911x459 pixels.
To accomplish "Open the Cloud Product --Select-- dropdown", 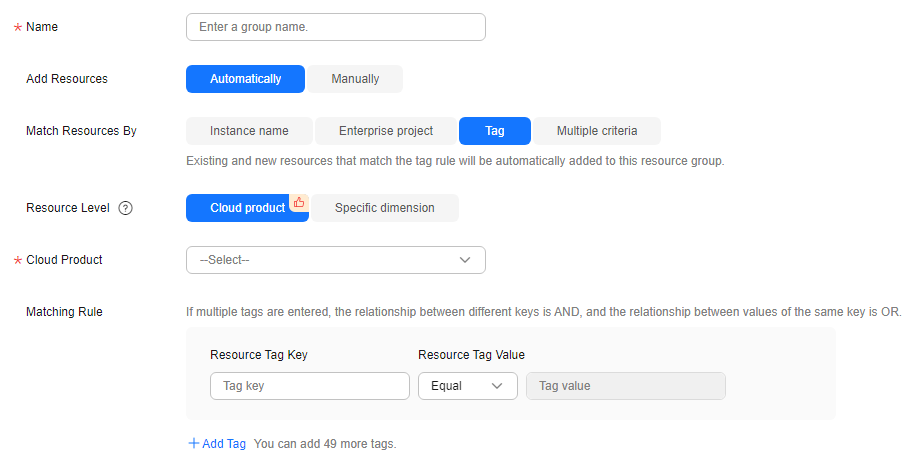I will point(336,260).
